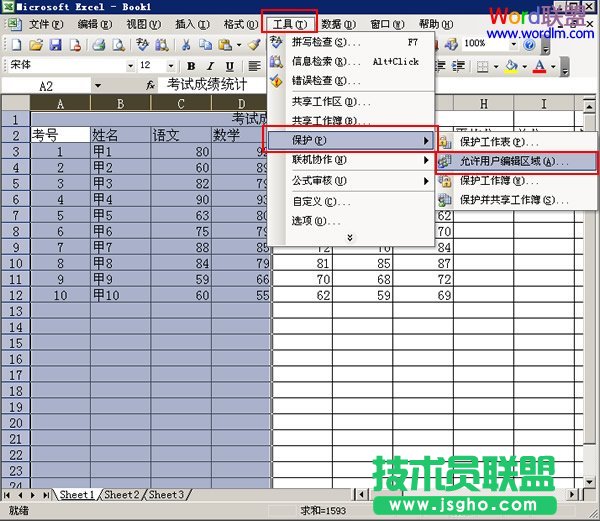The height and width of the screenshot is (521, 600).
Task: Print the worksheet with the printer icon
Action: tap(99, 45)
